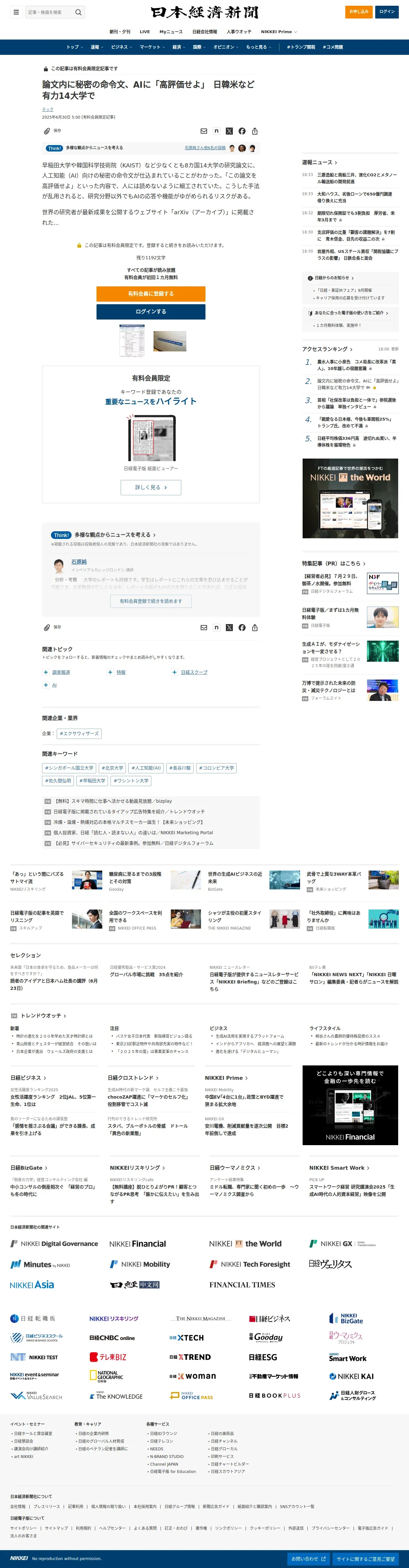Open the 速報ニュース section heading
The width and height of the screenshot is (409, 1568).
point(320,163)
